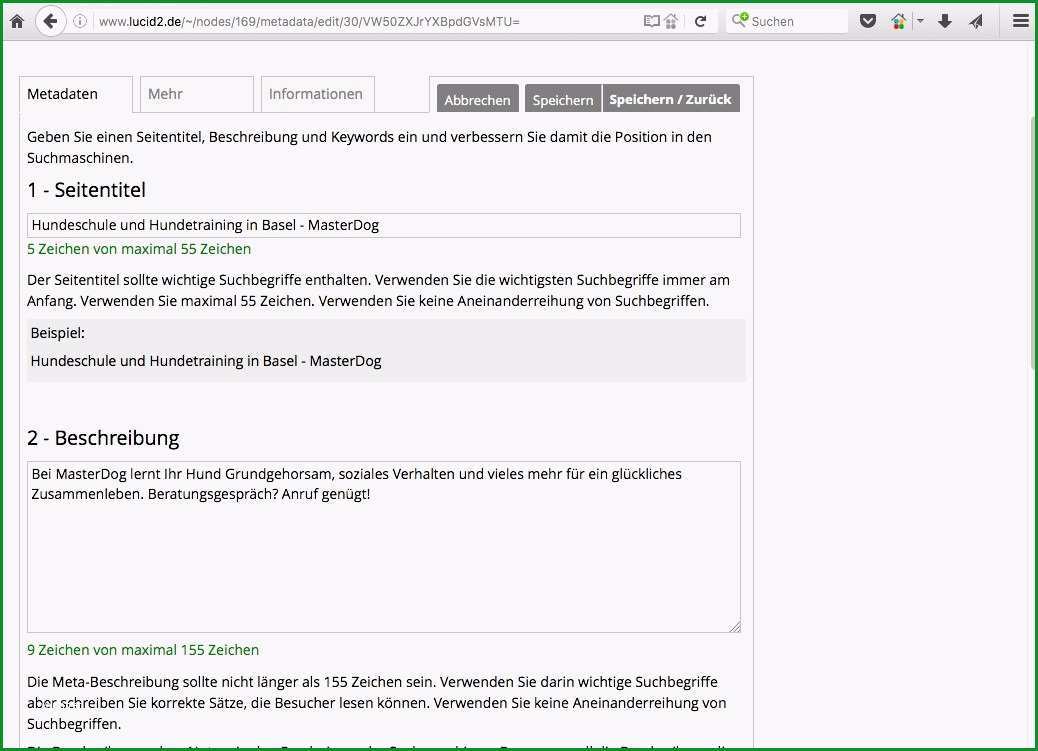The height and width of the screenshot is (751, 1038).
Task: Click the page vertical scrollbar
Action: click(1033, 242)
